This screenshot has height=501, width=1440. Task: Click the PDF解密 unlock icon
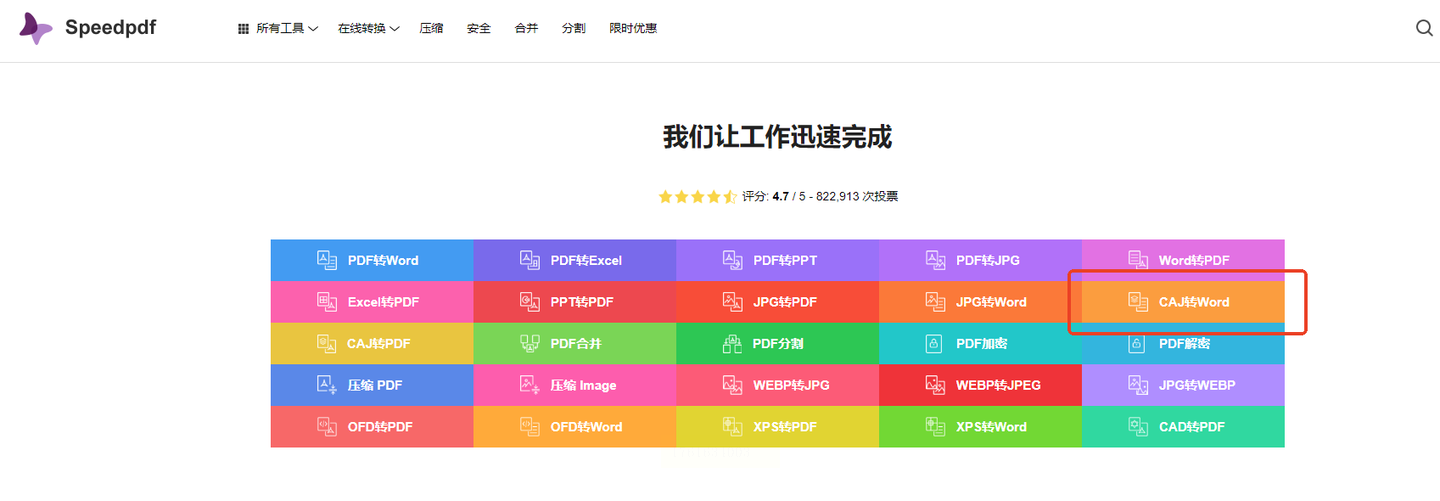(1137, 344)
